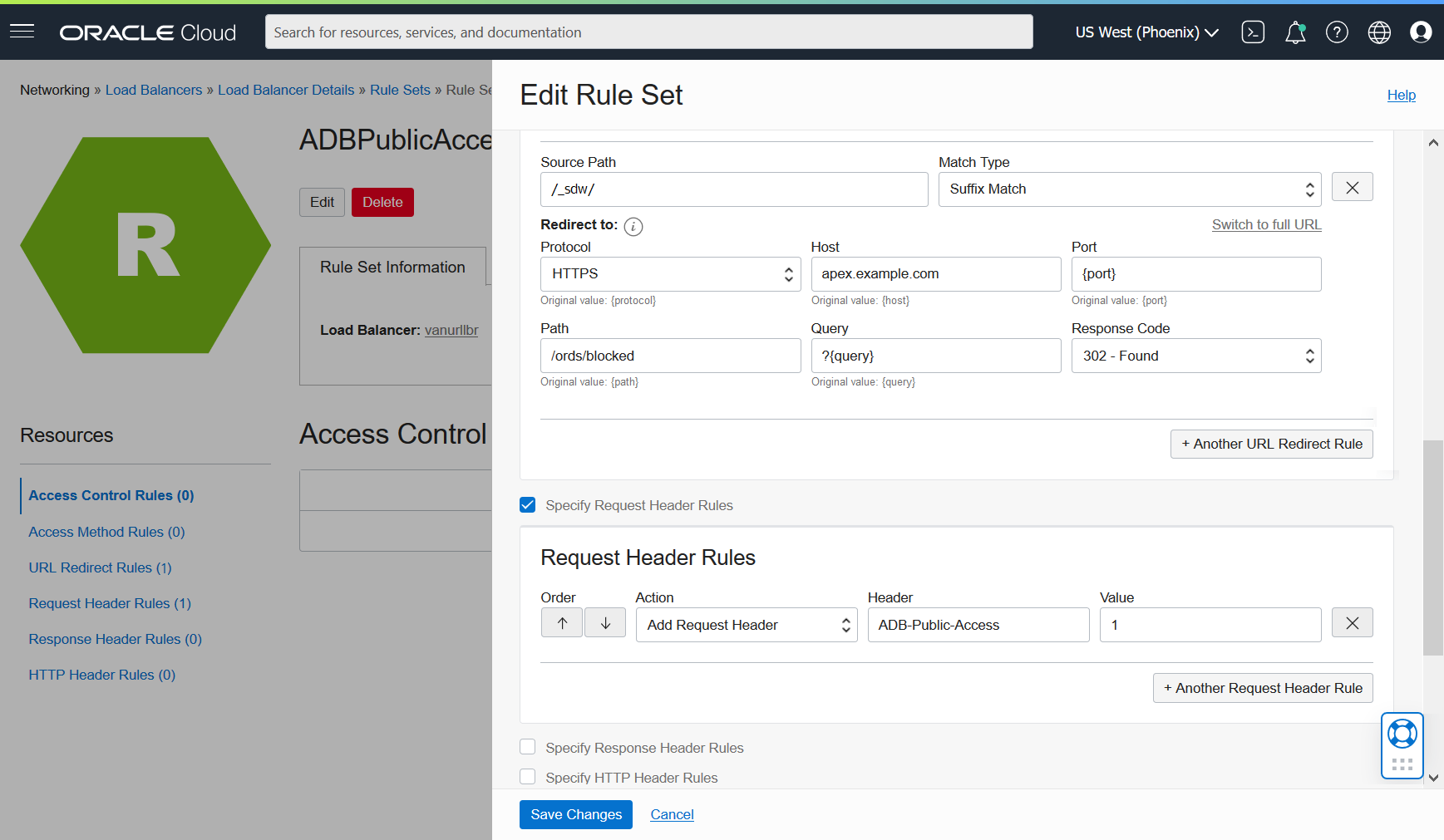Open the user profile avatar menu

pyautogui.click(x=1421, y=32)
